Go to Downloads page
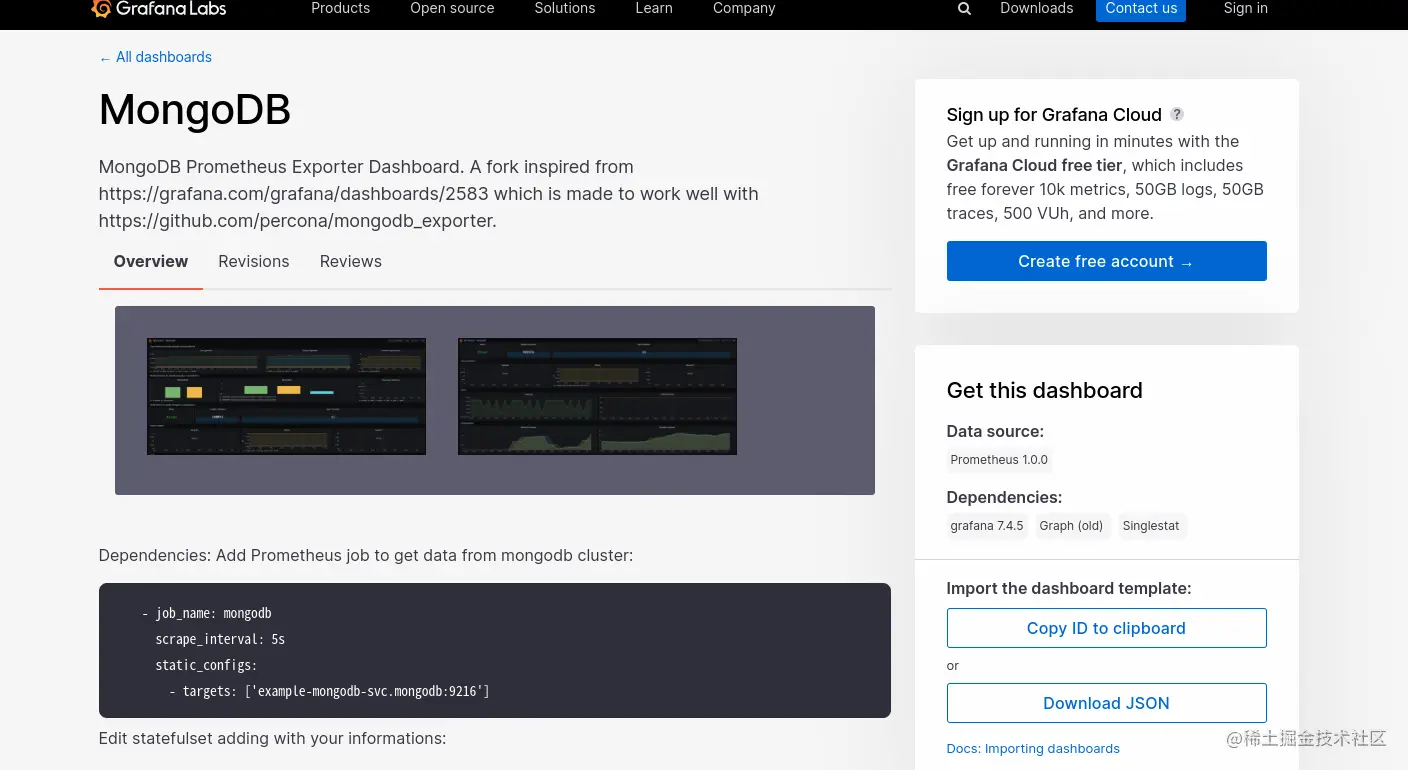 [1037, 8]
